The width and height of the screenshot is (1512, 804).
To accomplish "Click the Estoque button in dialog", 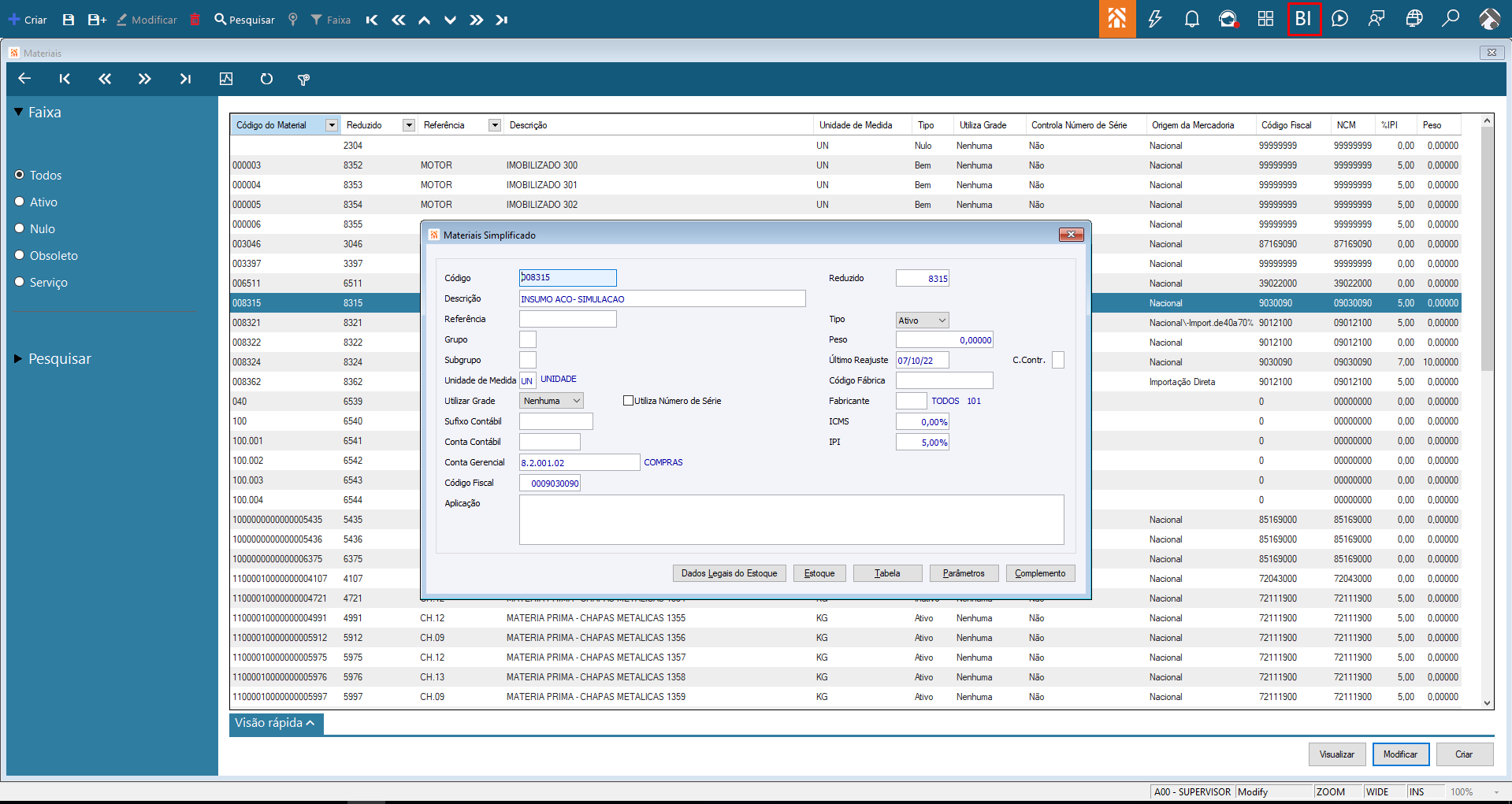I will (819, 573).
